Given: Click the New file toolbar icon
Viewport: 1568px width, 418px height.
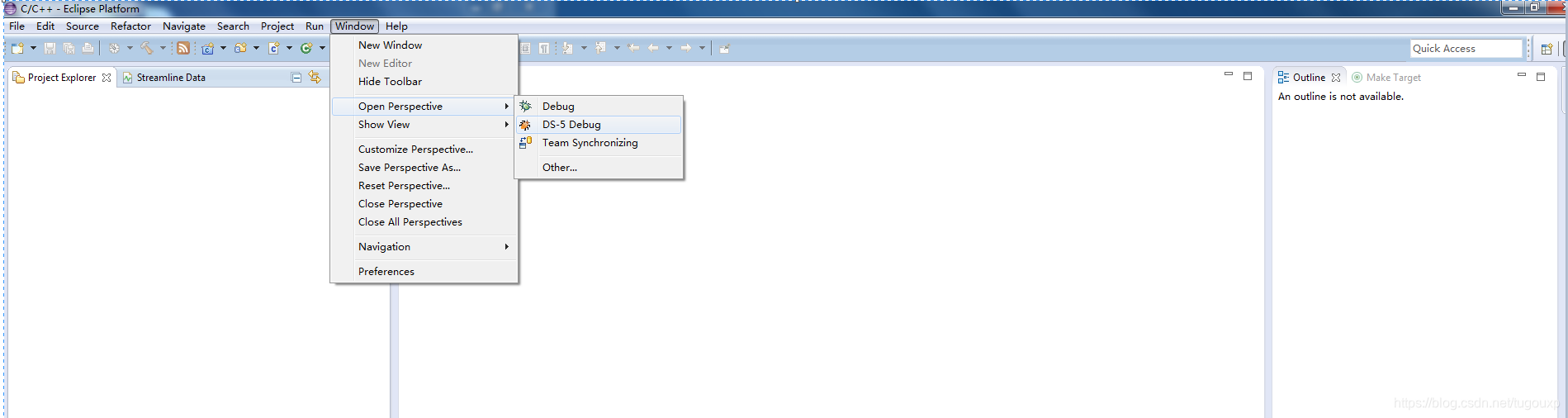Looking at the screenshot, I should tap(17, 48).
